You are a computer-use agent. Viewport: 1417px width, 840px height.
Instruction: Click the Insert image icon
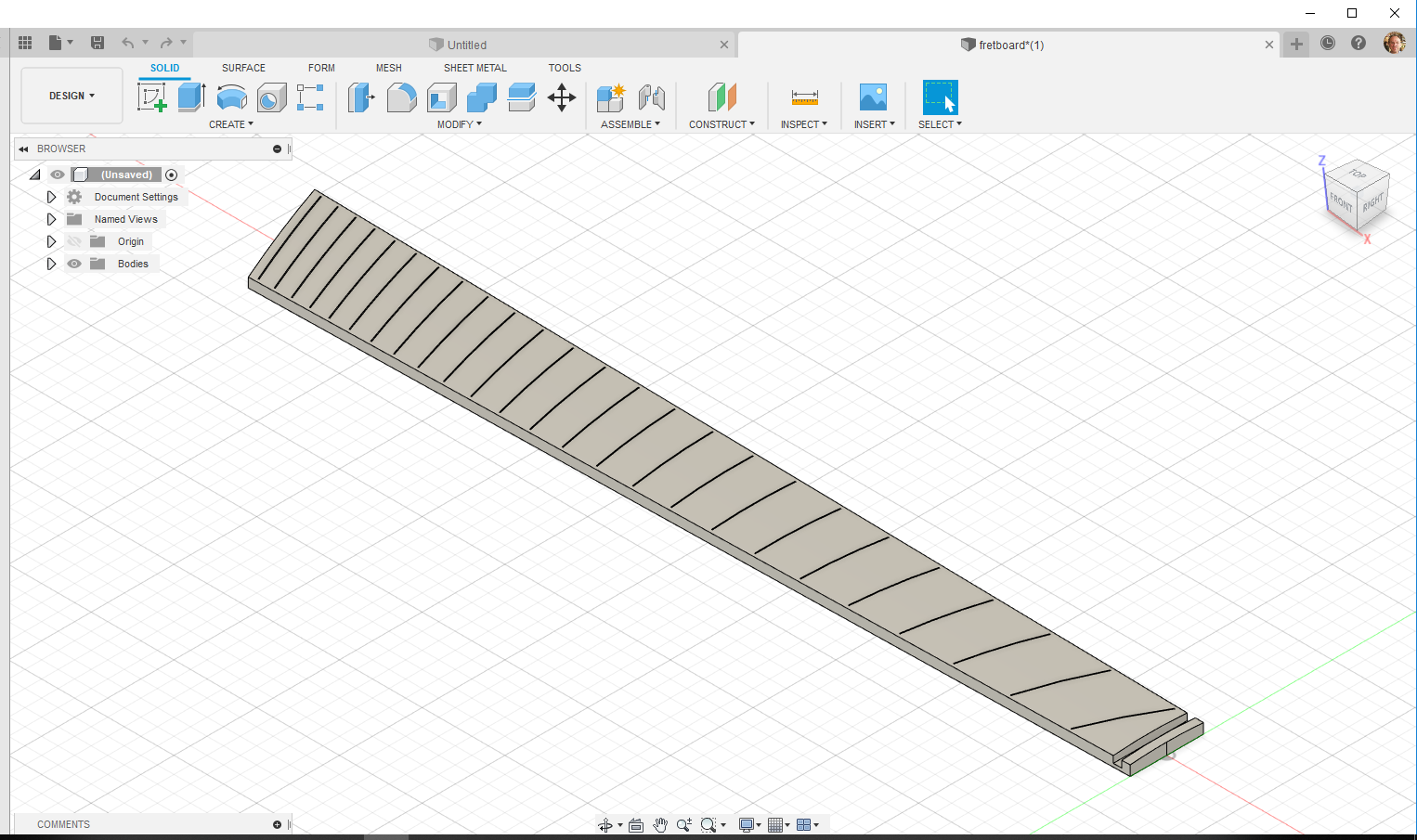click(x=873, y=97)
